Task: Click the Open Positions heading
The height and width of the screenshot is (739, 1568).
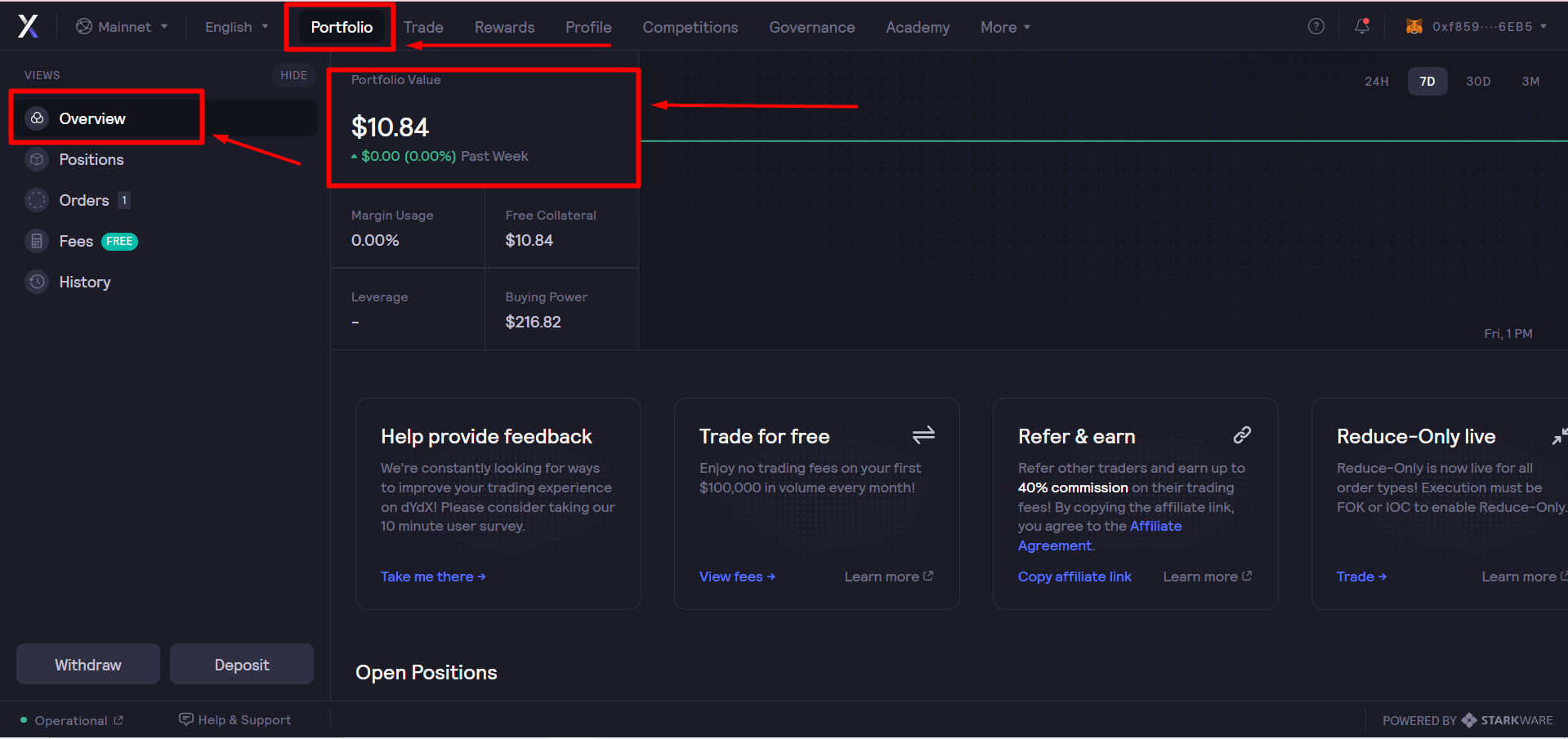Action: 426,672
